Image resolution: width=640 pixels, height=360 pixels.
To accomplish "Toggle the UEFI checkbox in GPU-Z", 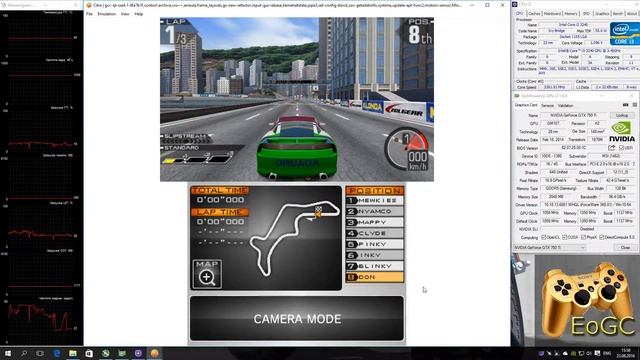I will point(621,148).
